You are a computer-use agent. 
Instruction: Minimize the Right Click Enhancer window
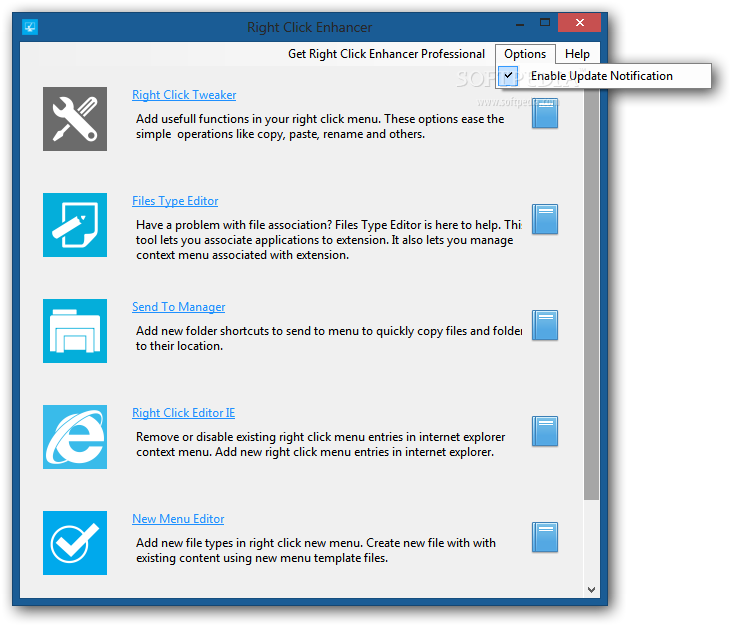pos(520,23)
